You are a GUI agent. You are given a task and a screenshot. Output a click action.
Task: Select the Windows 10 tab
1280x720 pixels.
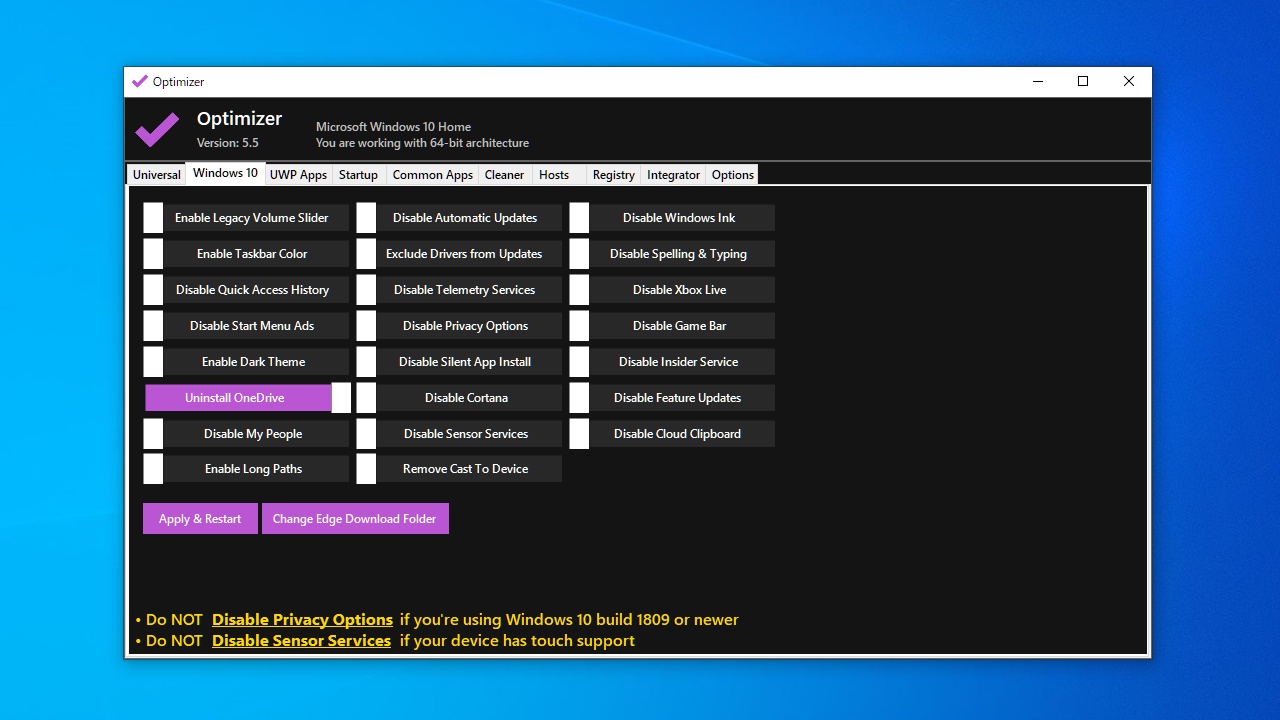point(226,173)
